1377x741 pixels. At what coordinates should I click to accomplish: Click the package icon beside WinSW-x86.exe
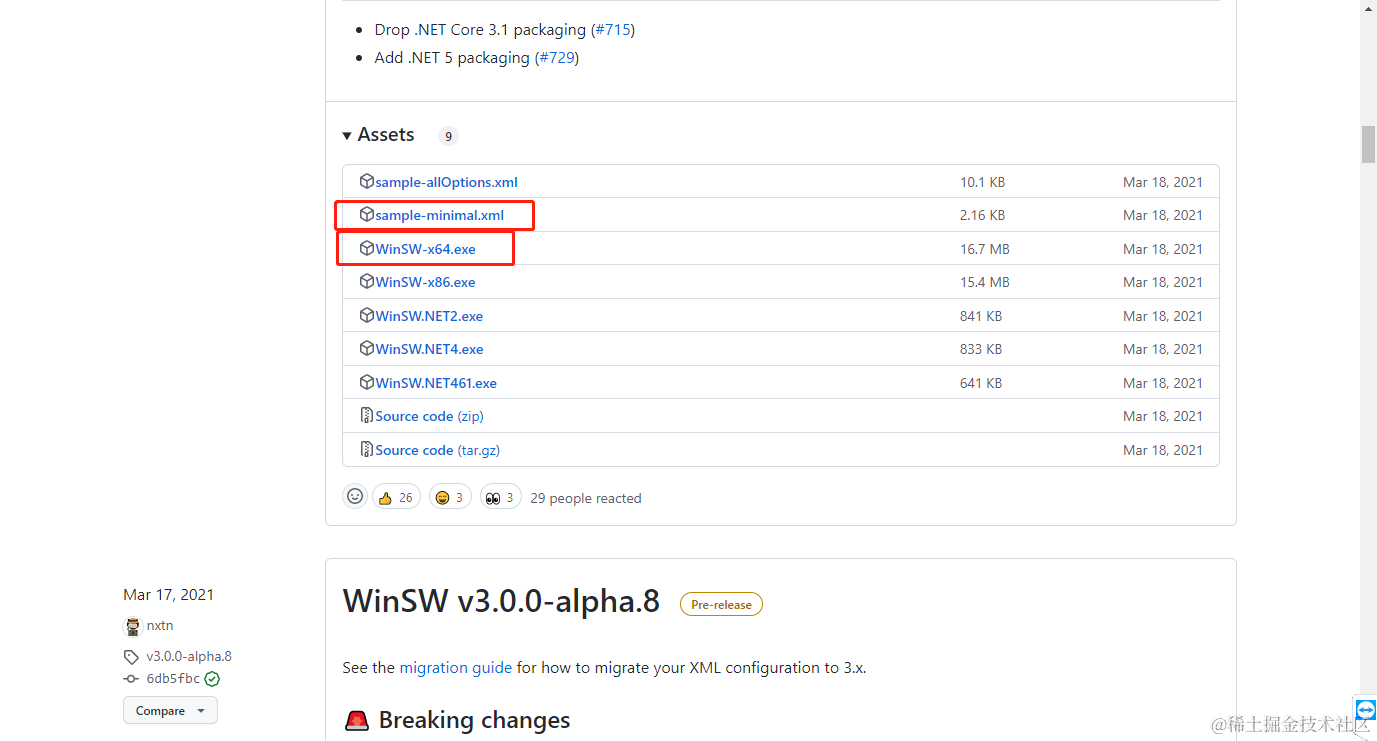pos(367,282)
